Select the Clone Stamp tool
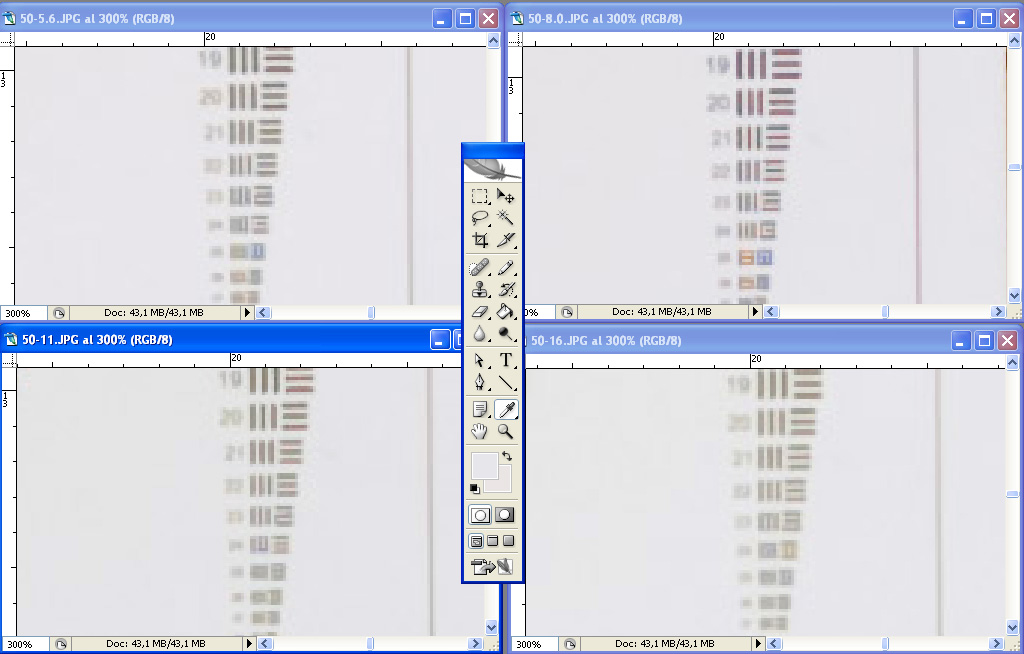This screenshot has width=1024, height=654. [480, 291]
